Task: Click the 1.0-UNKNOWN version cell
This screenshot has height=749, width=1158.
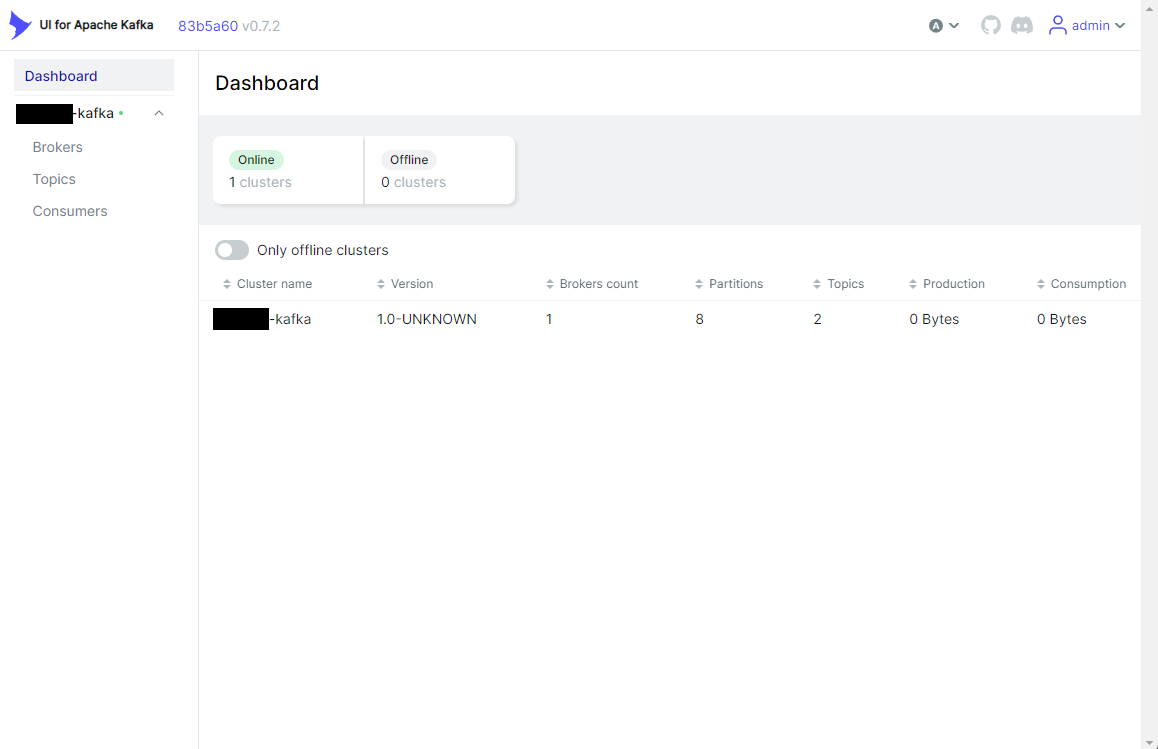Action: (x=427, y=319)
